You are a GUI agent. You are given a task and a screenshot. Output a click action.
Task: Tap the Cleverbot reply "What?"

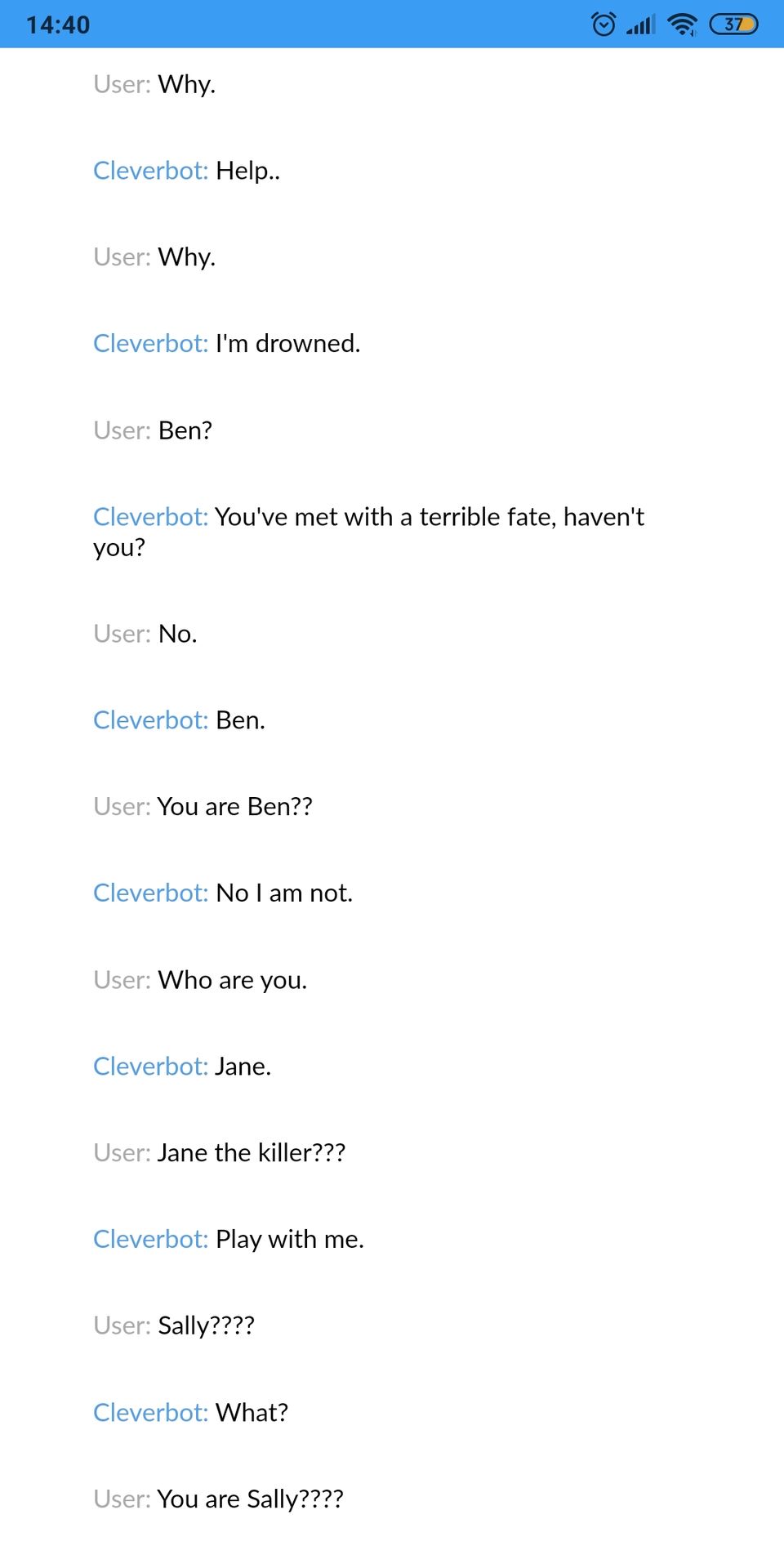252,1413
